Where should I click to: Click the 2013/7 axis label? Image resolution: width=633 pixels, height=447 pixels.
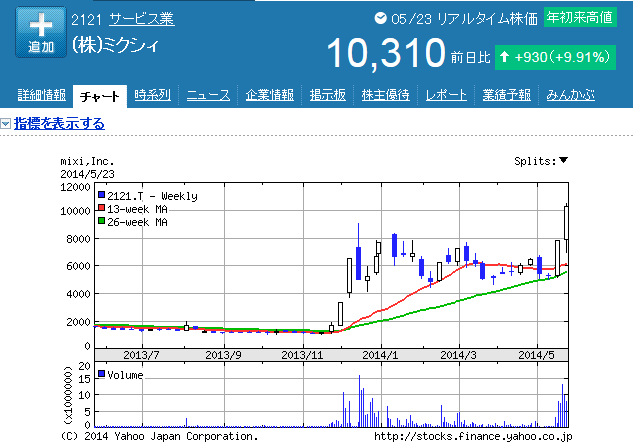(141, 355)
